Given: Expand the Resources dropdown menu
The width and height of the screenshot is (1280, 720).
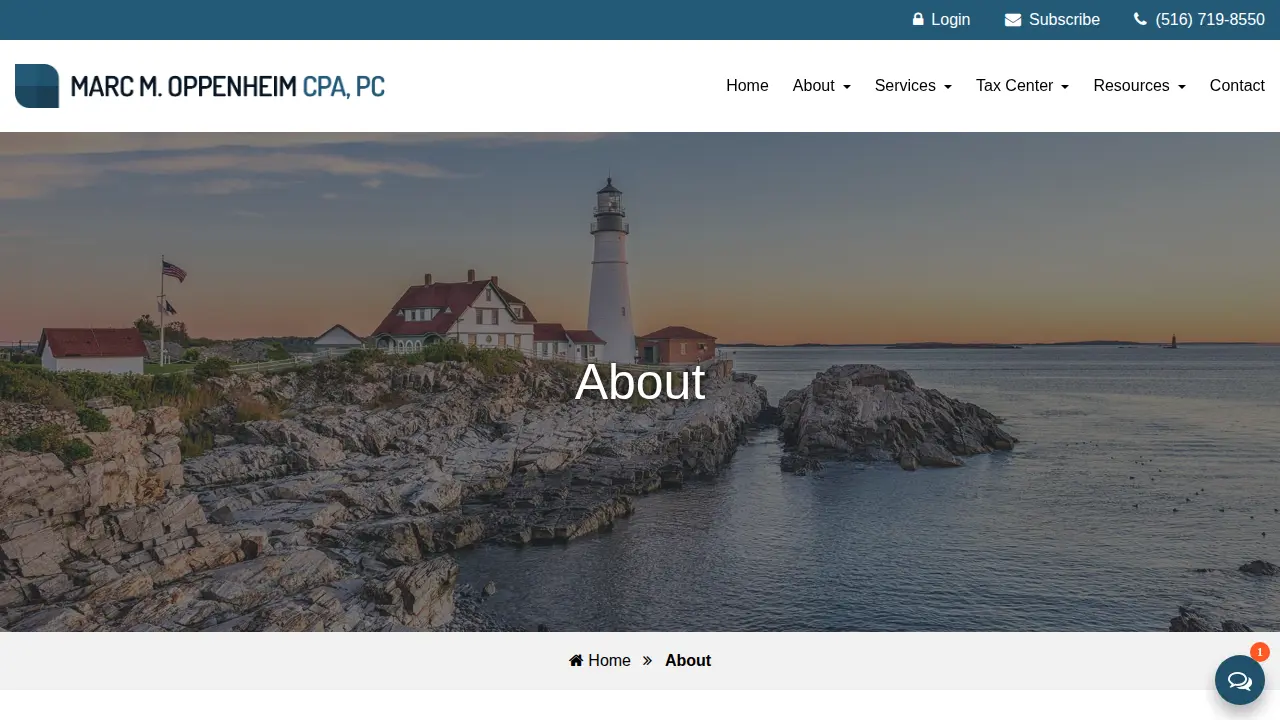Looking at the screenshot, I should 1139,86.
